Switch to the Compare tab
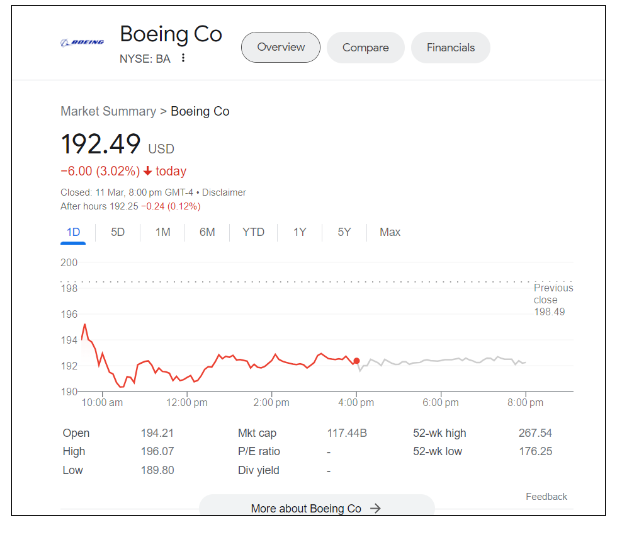619x533 pixels. [x=365, y=47]
